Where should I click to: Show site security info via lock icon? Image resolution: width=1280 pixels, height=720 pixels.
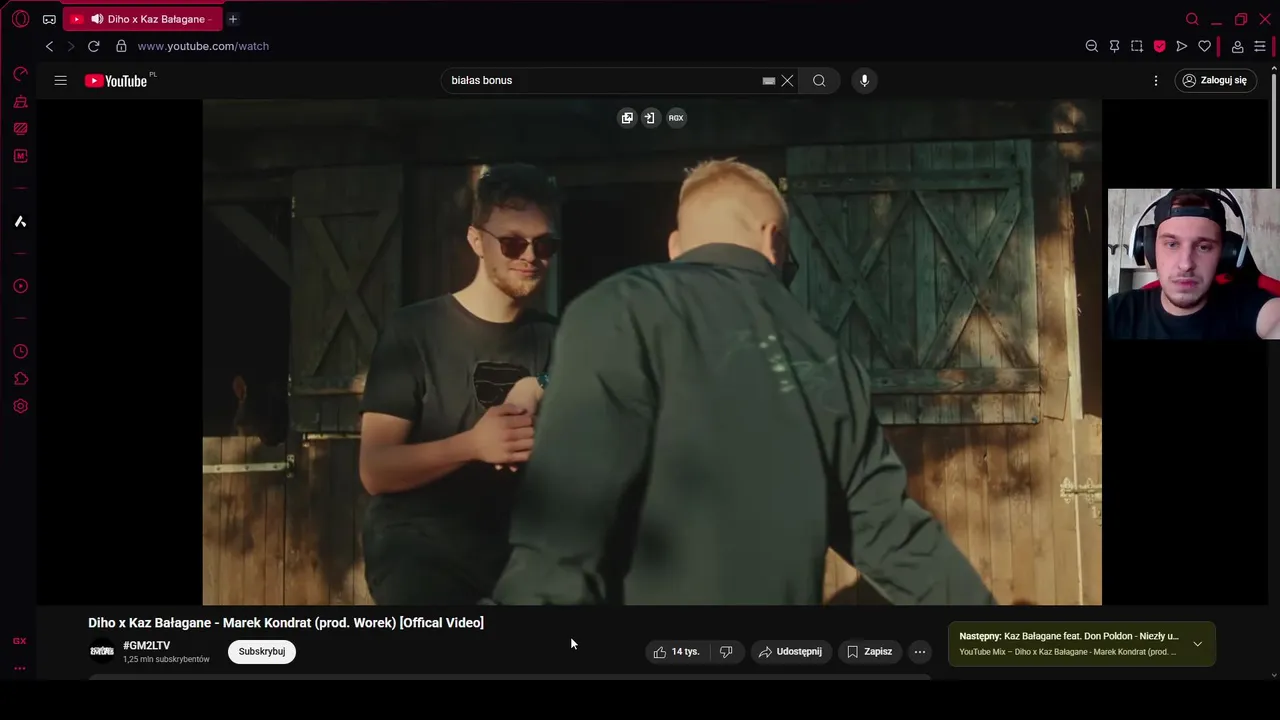click(x=121, y=46)
